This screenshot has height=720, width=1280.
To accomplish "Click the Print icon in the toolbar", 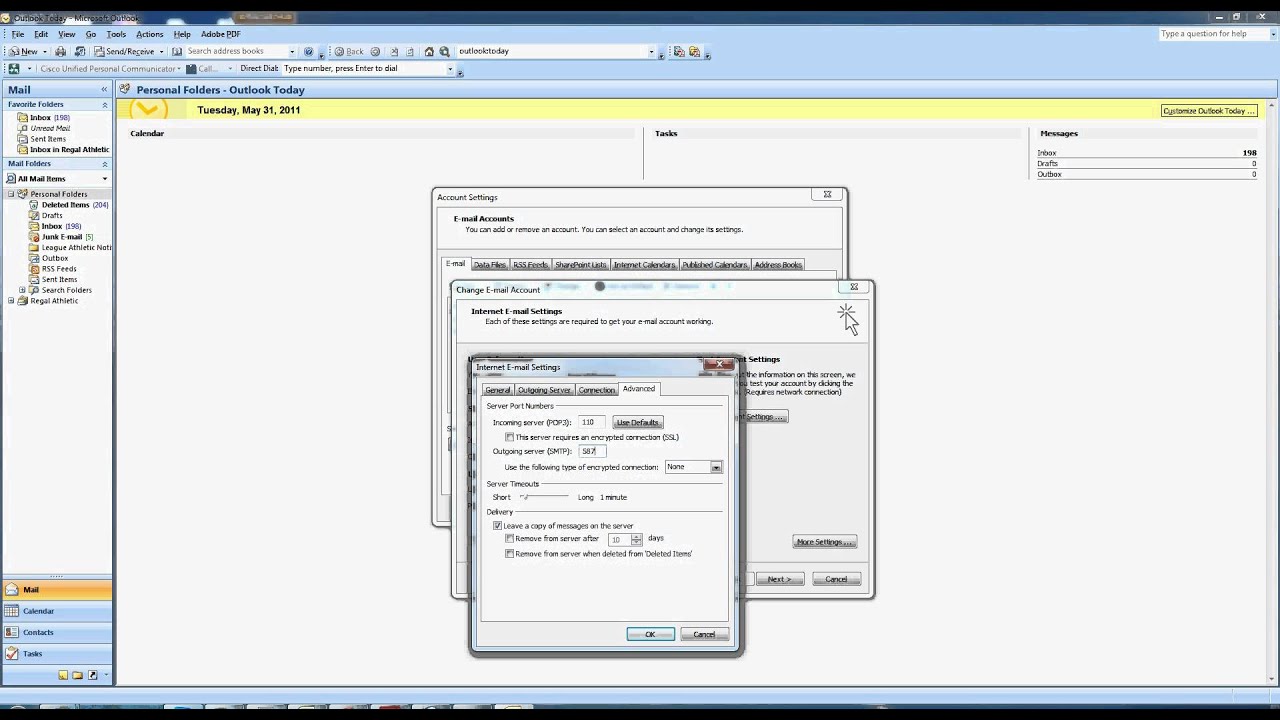I will click(x=61, y=51).
